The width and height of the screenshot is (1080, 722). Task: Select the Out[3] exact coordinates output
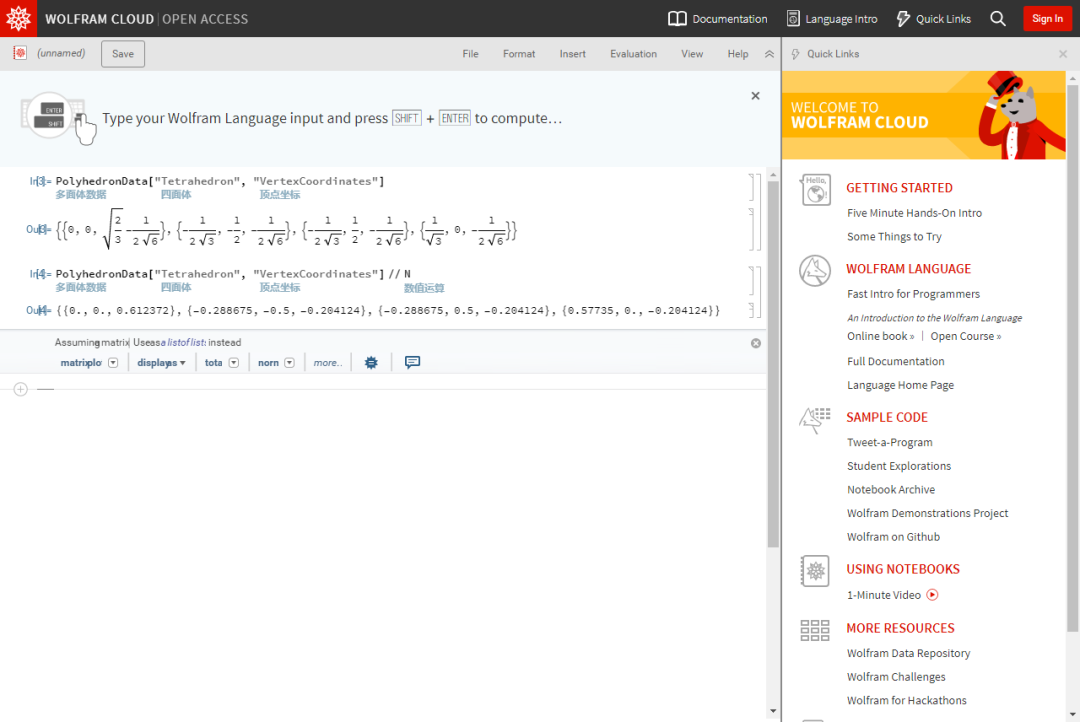point(286,229)
